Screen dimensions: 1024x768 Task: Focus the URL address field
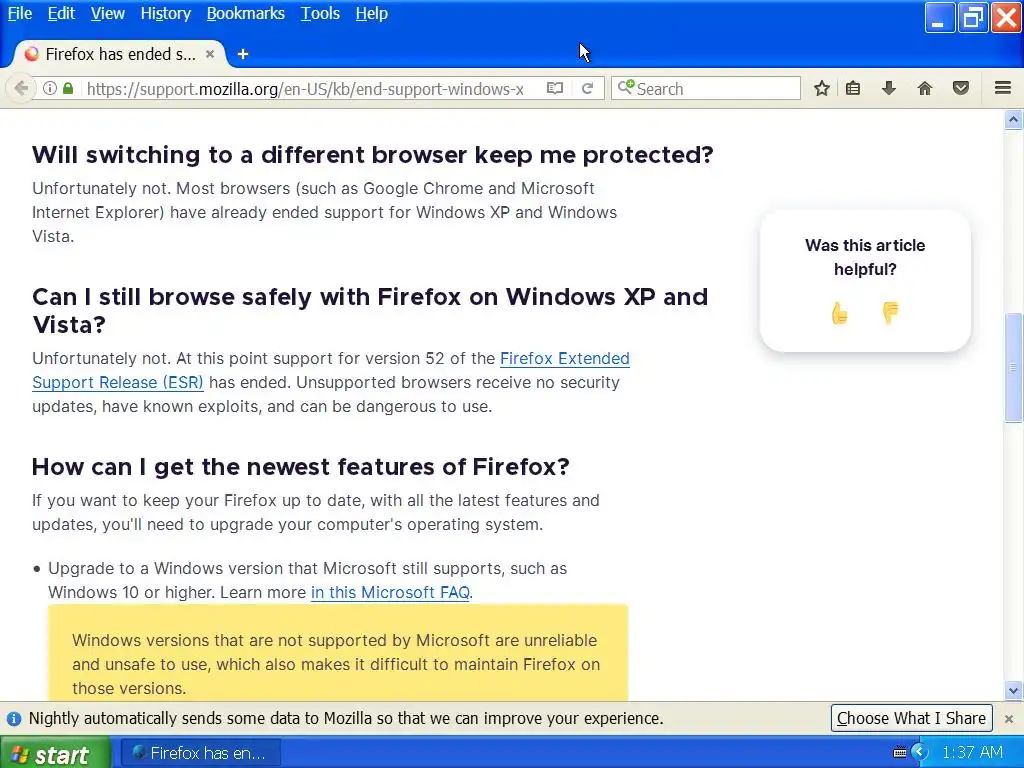click(305, 89)
